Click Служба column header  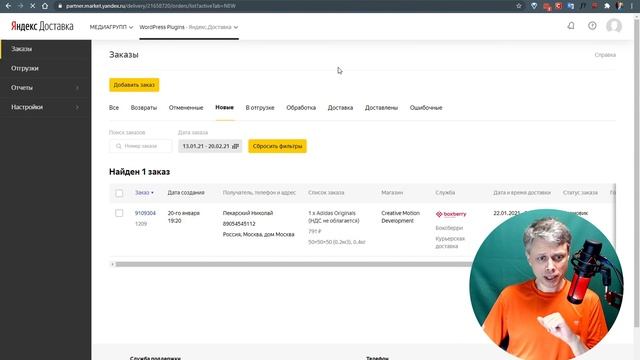(445, 193)
